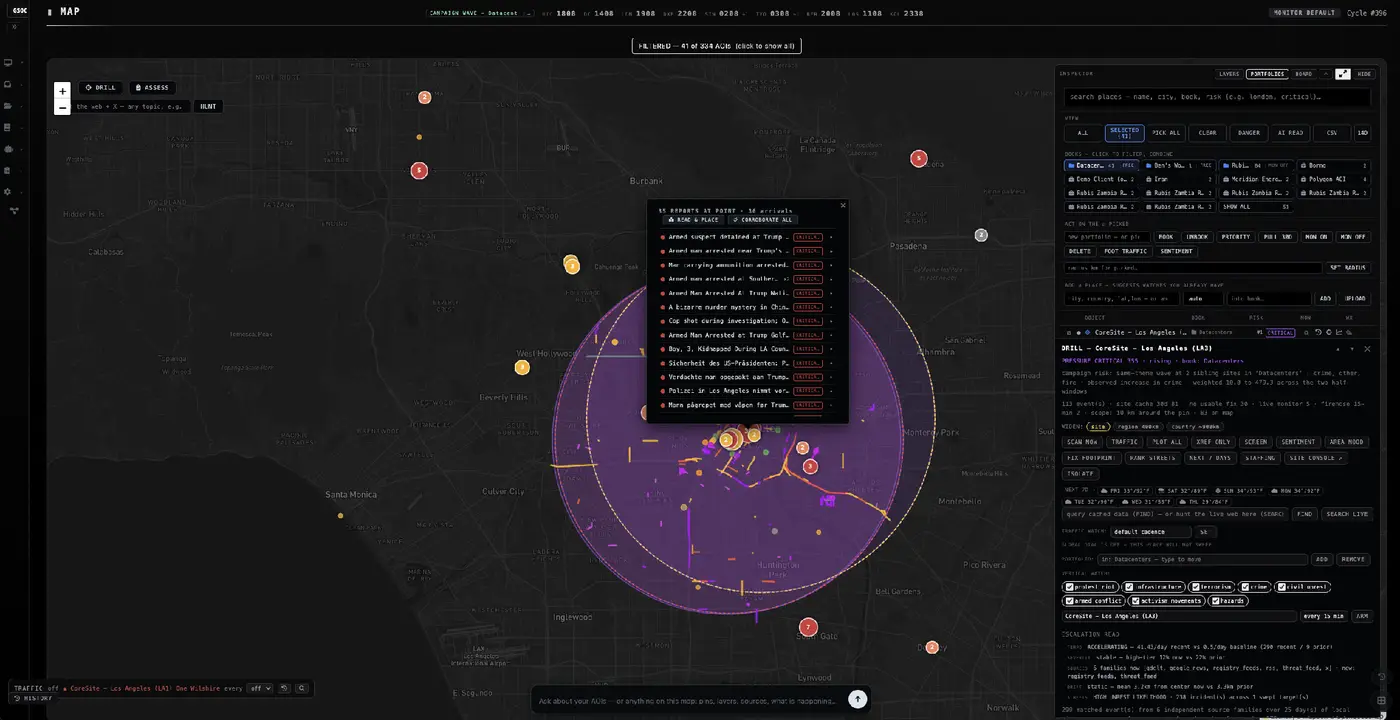Switch to the PORTFOLIOS tab
The width and height of the screenshot is (1400, 720).
tap(1267, 74)
